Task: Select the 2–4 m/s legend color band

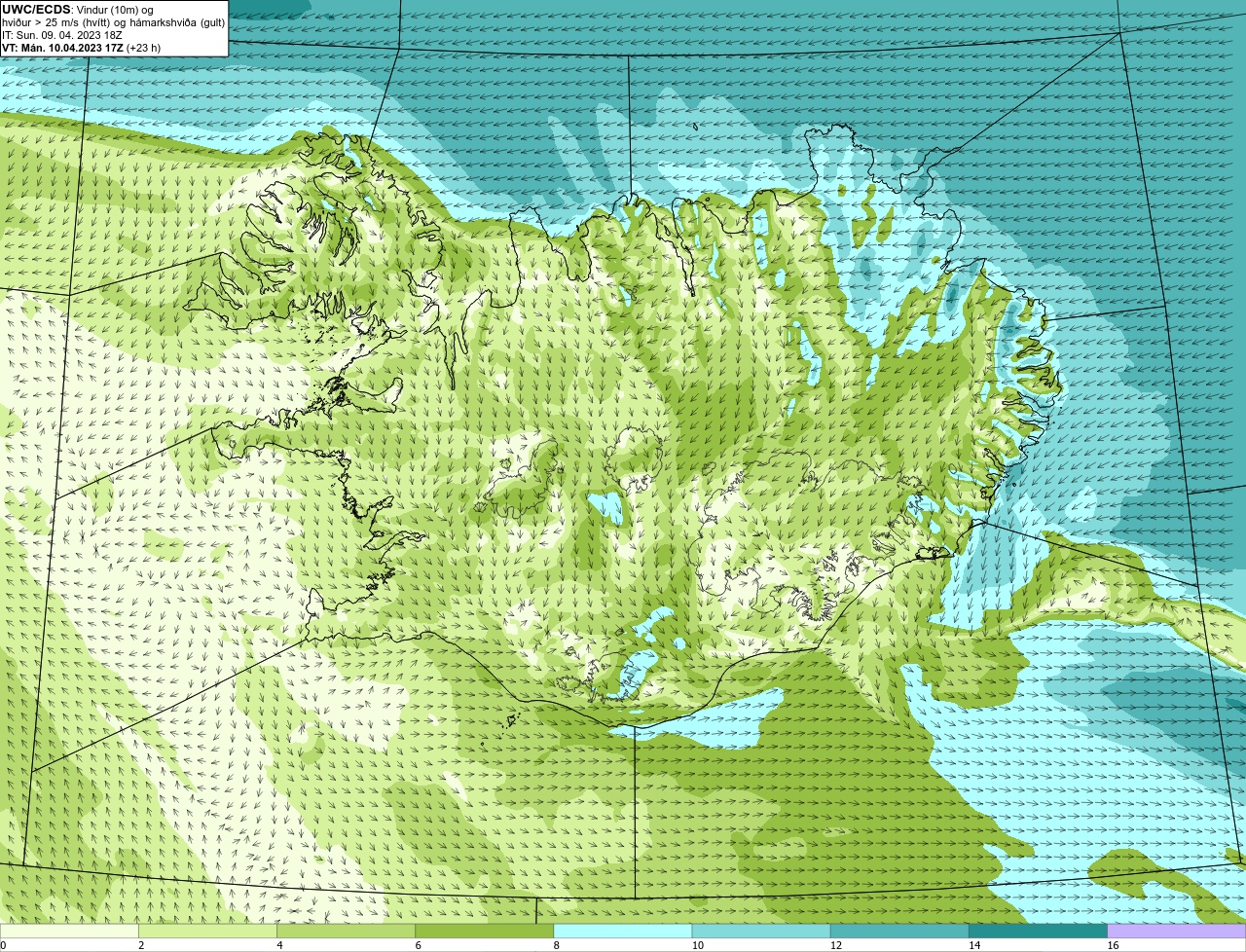Action: pyautogui.click(x=208, y=931)
